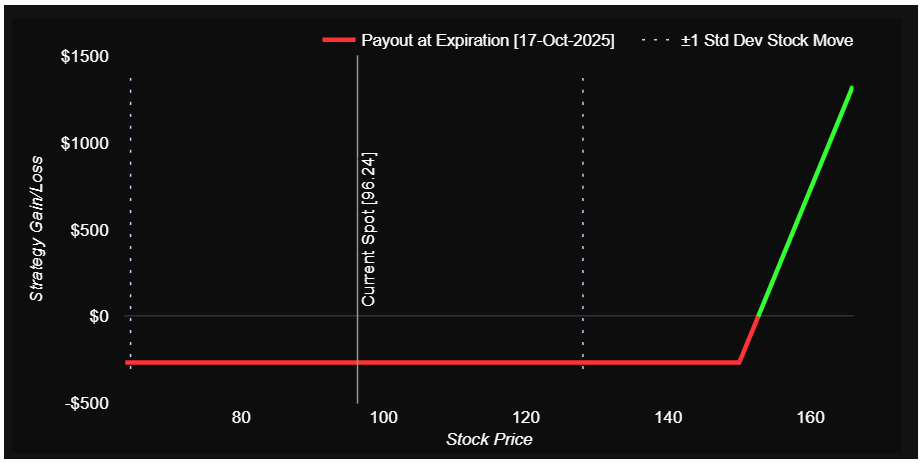
Task: Click the 160 tick on the x-axis
Action: (810, 417)
